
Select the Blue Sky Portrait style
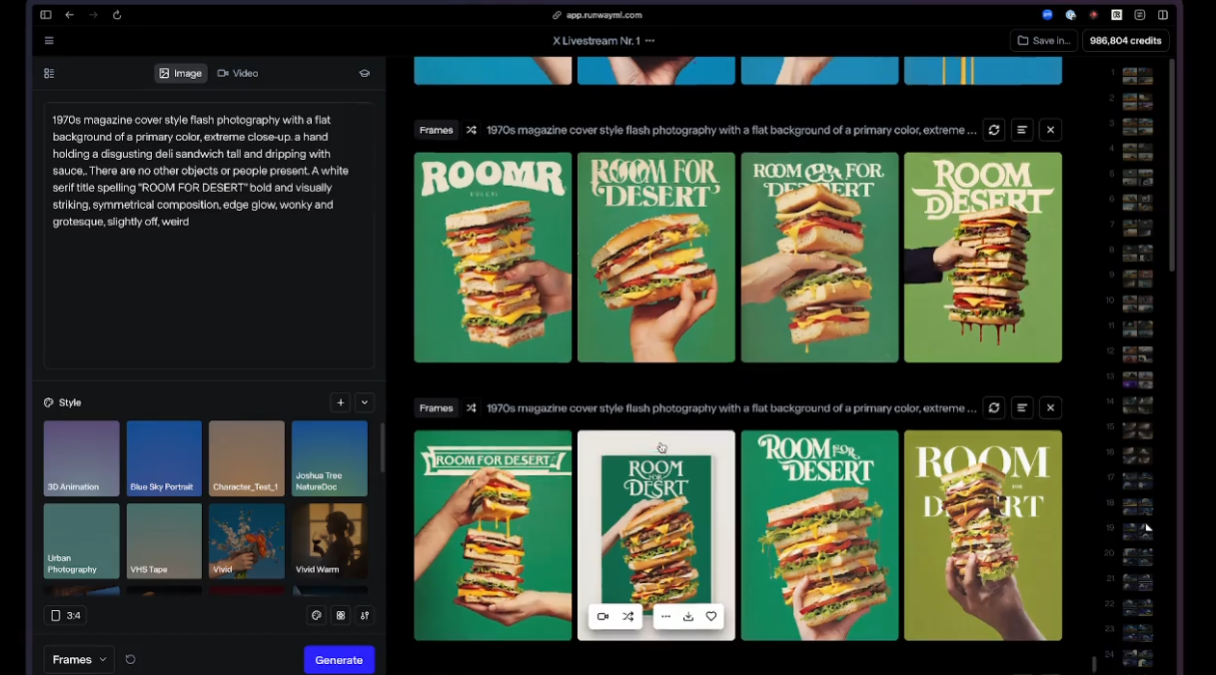(x=164, y=458)
